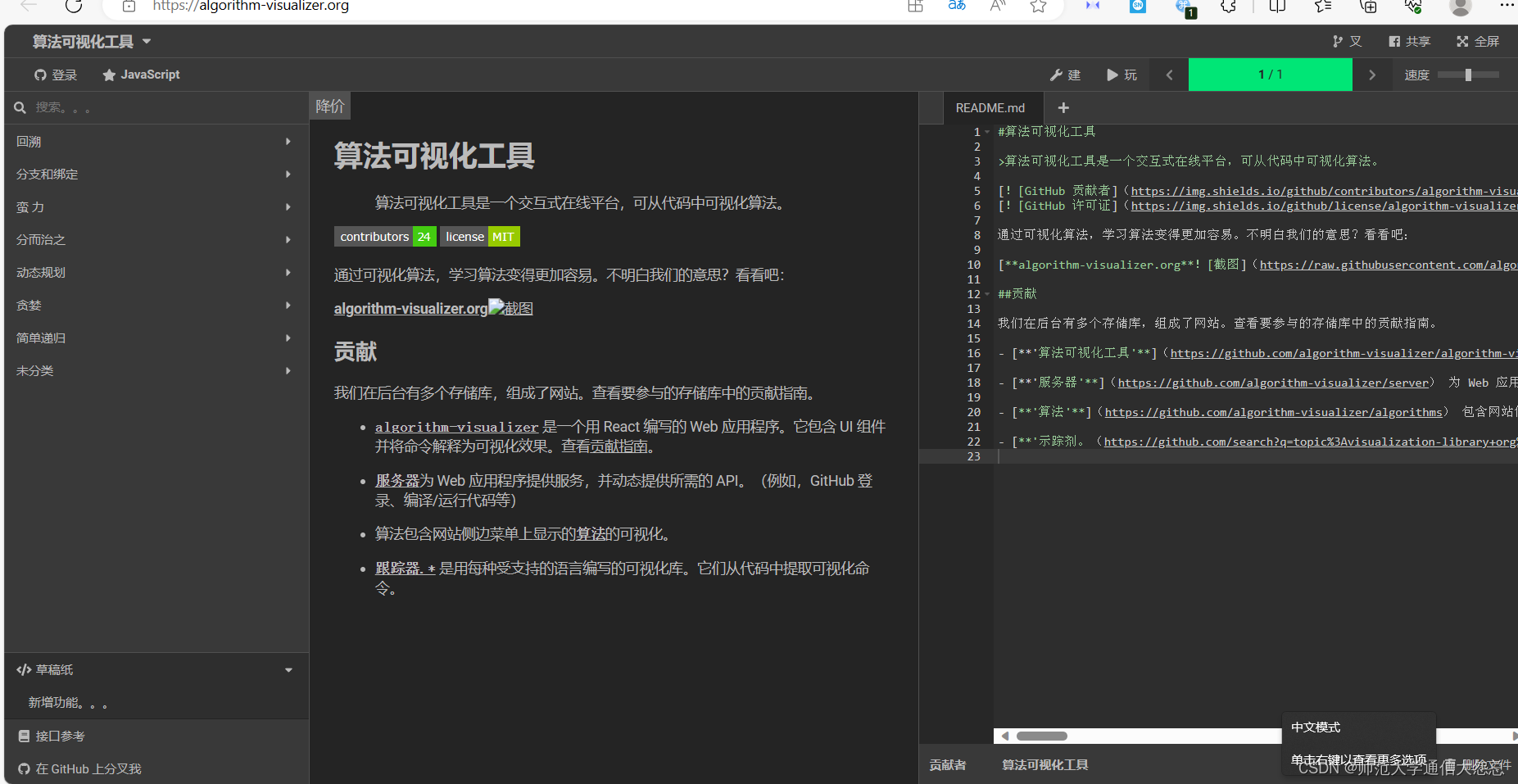Viewport: 1518px width, 784px height.
Task: Go to previous step chevron
Action: 1169,75
